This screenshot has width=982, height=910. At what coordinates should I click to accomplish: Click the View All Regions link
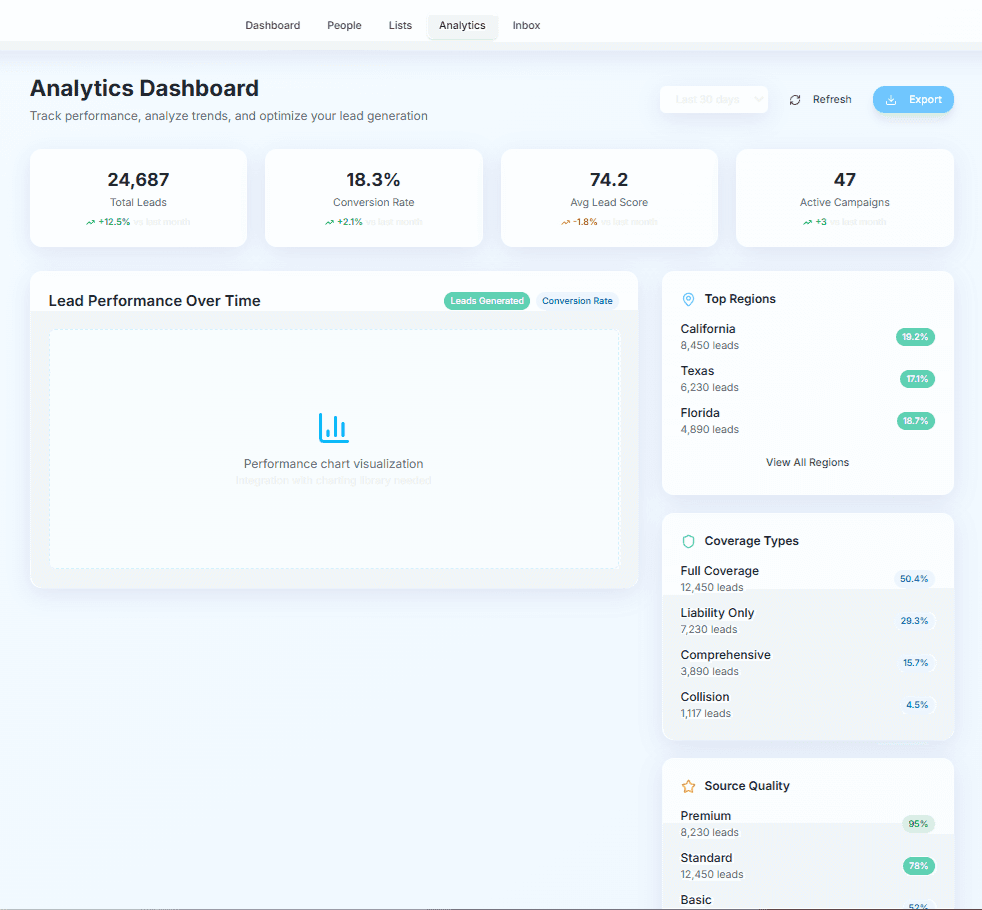[x=807, y=462]
